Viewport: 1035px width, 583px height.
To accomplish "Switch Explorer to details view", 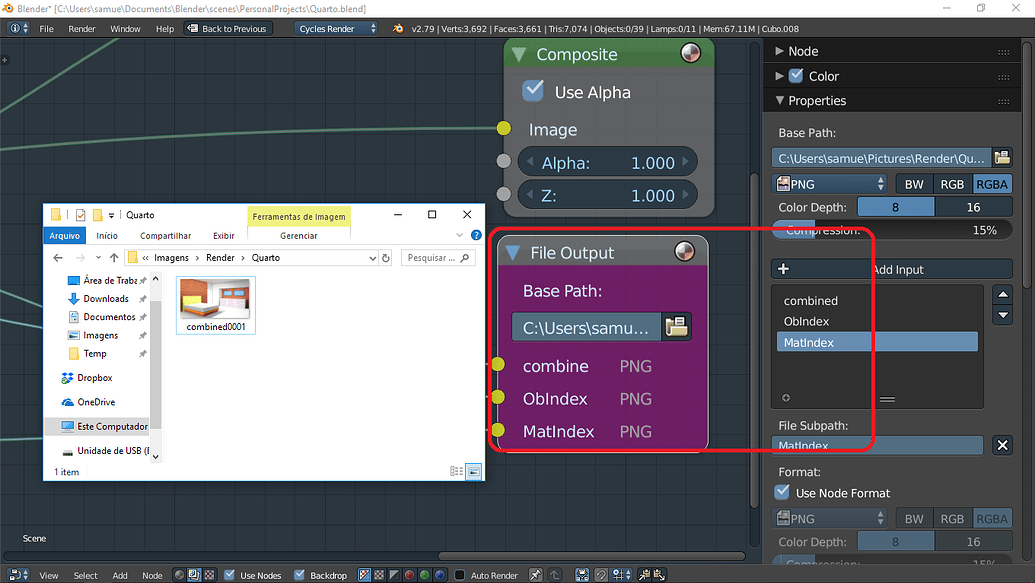I will (456, 471).
